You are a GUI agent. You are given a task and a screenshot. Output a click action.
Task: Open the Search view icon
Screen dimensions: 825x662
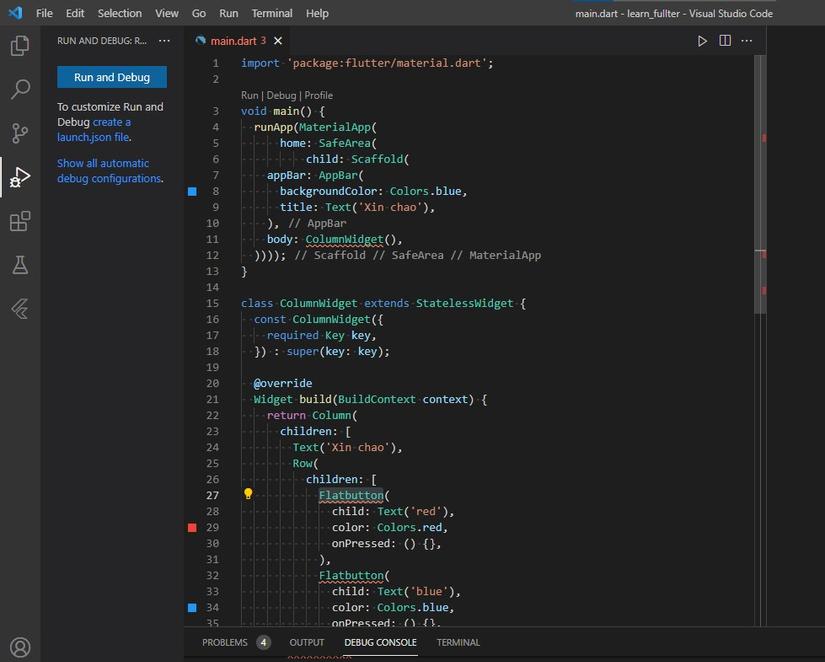point(20,90)
